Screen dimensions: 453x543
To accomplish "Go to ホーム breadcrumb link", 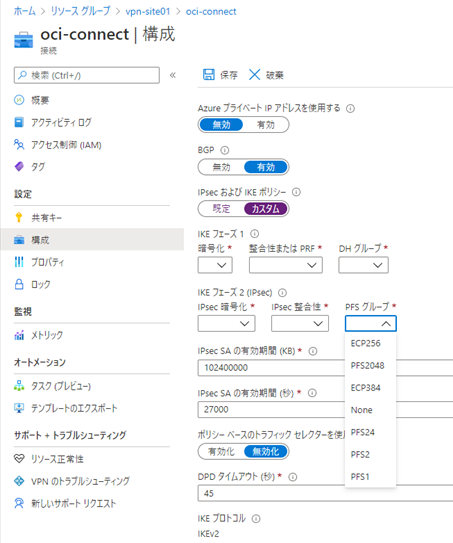I will (x=25, y=11).
